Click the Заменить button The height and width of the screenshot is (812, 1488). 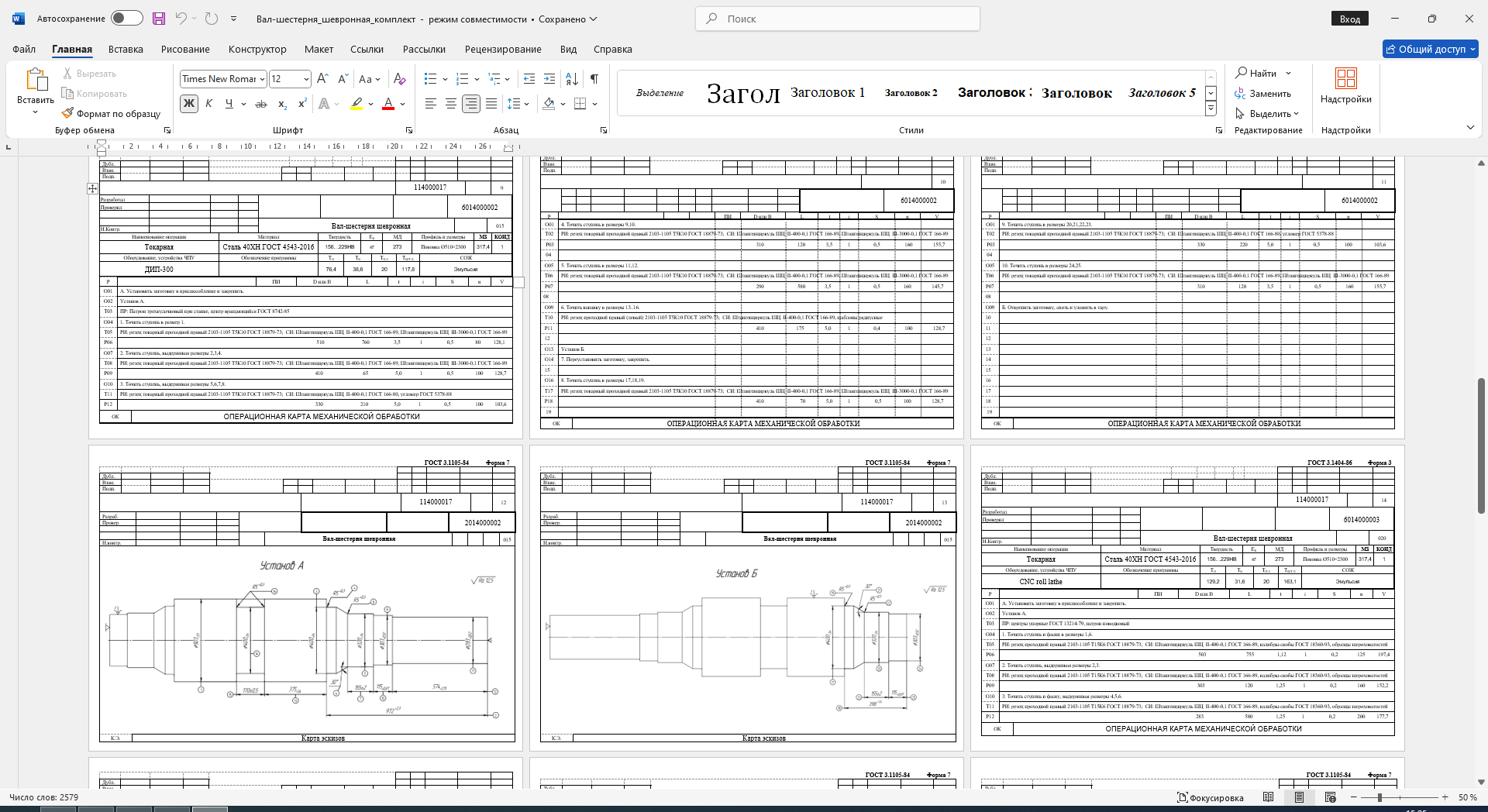(1263, 94)
